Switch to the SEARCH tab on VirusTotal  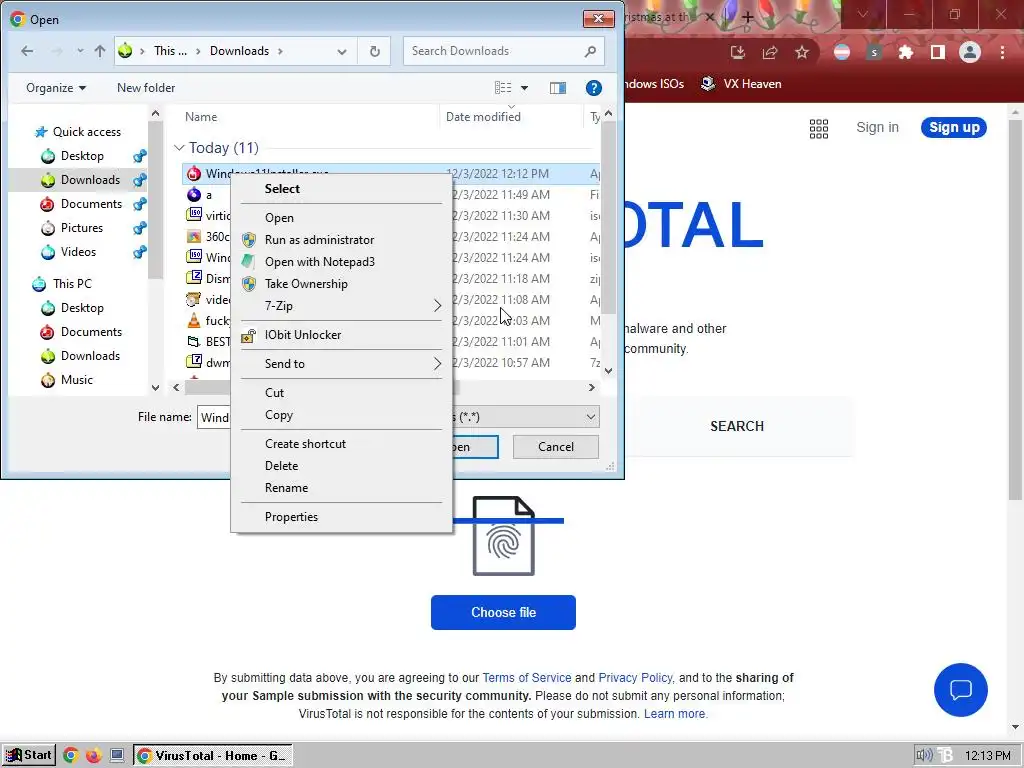(x=737, y=426)
